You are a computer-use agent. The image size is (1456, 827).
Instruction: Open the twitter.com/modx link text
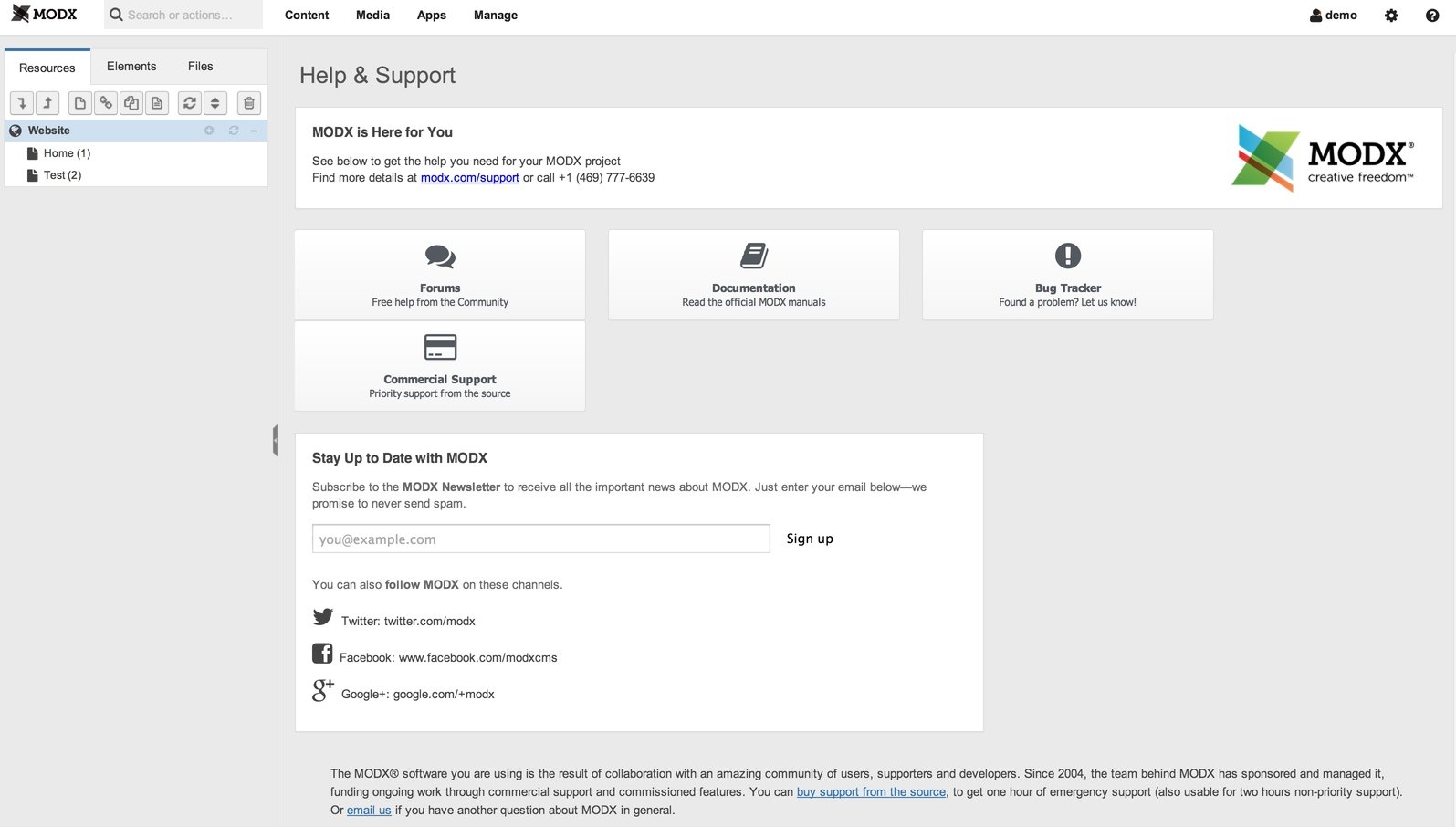(x=430, y=622)
